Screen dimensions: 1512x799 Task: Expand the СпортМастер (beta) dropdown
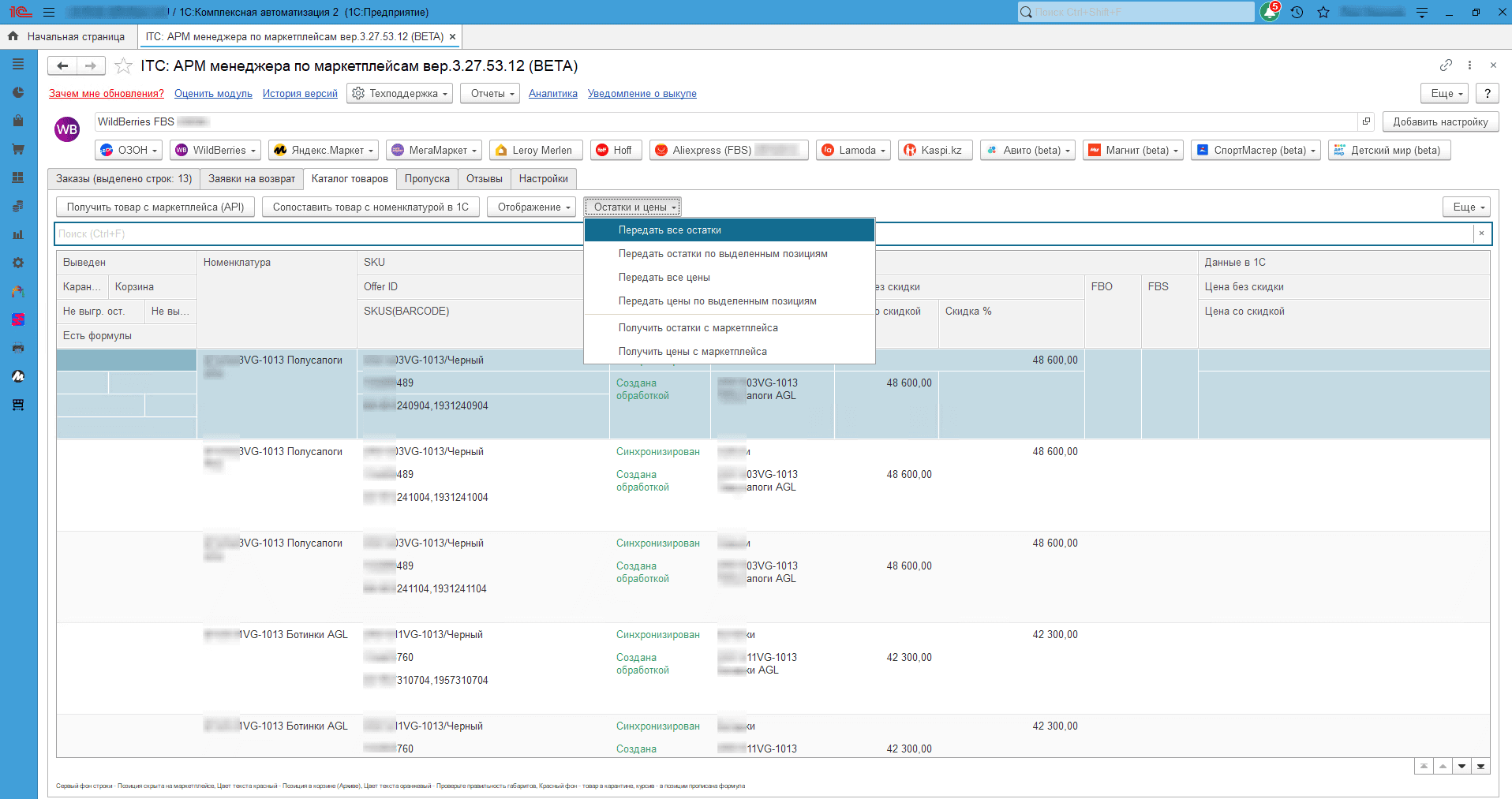pyautogui.click(x=1256, y=150)
